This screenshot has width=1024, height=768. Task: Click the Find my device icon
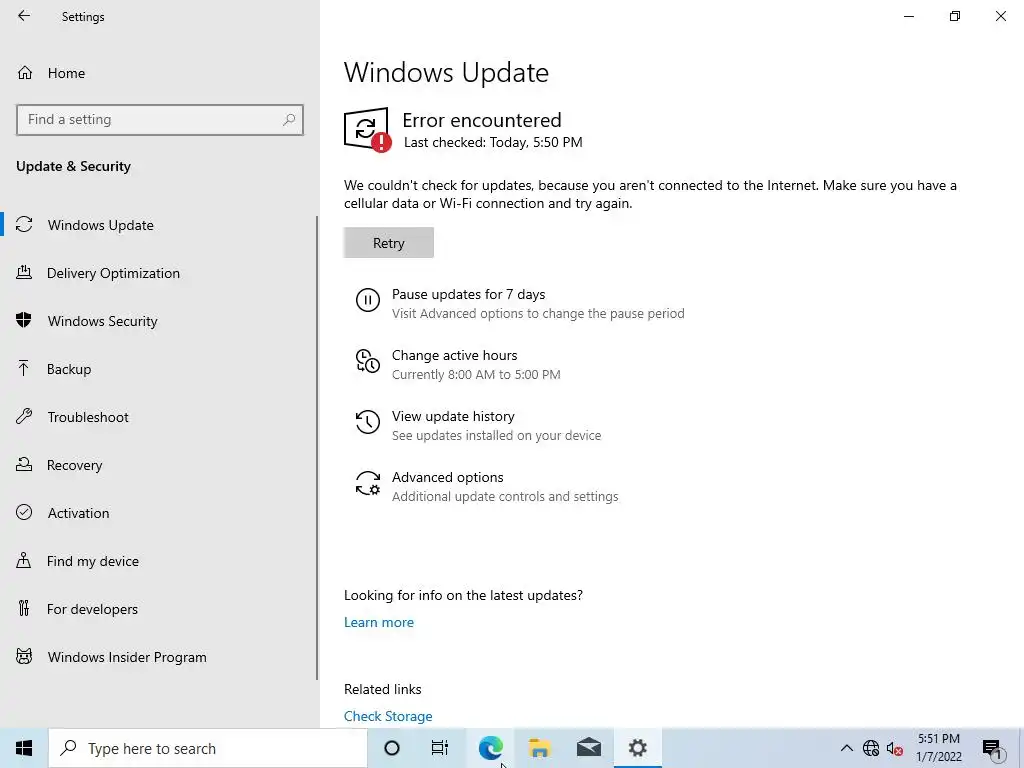tap(24, 560)
